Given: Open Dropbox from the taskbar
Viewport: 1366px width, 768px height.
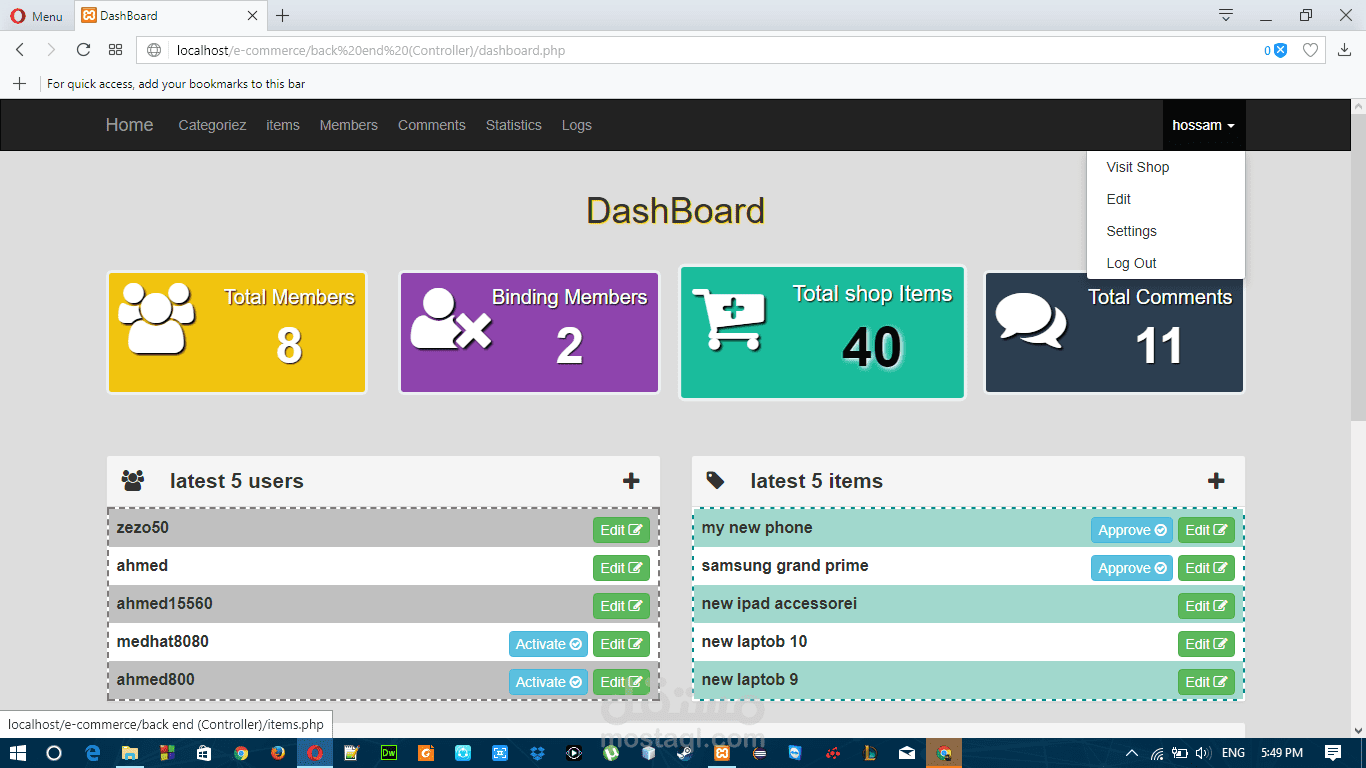Looking at the screenshot, I should tap(537, 753).
